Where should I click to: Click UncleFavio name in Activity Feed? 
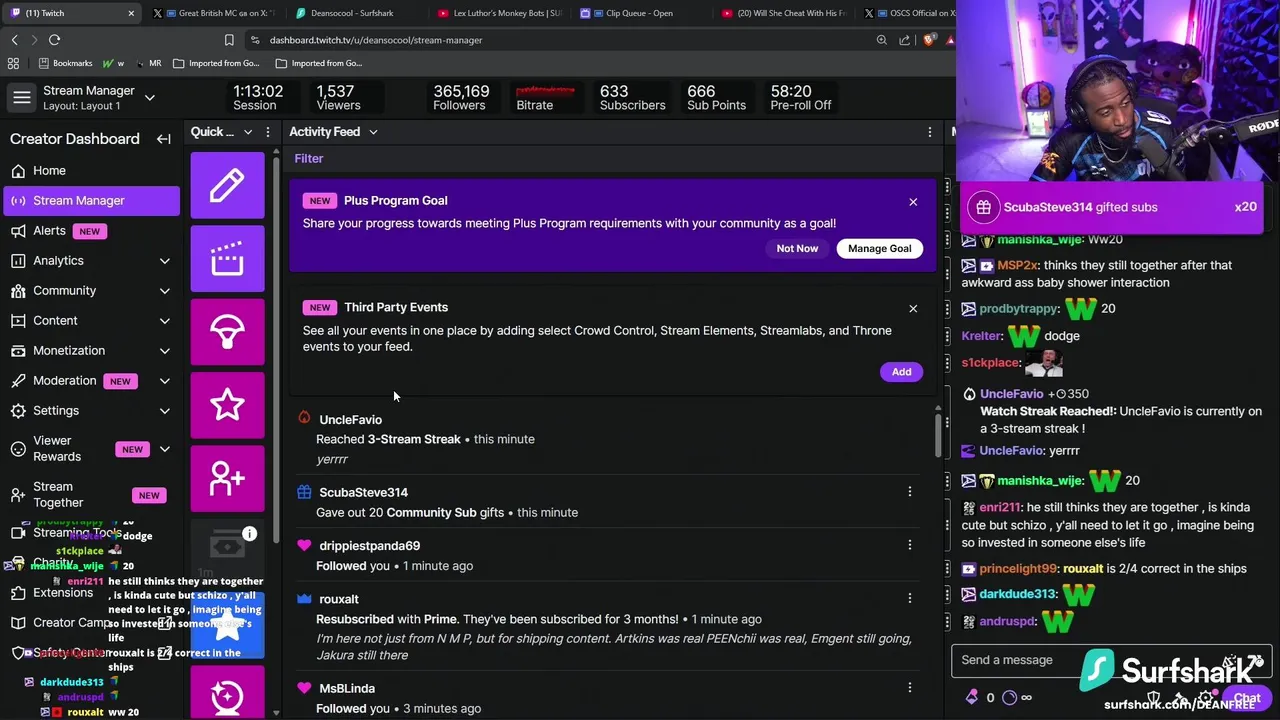point(350,420)
